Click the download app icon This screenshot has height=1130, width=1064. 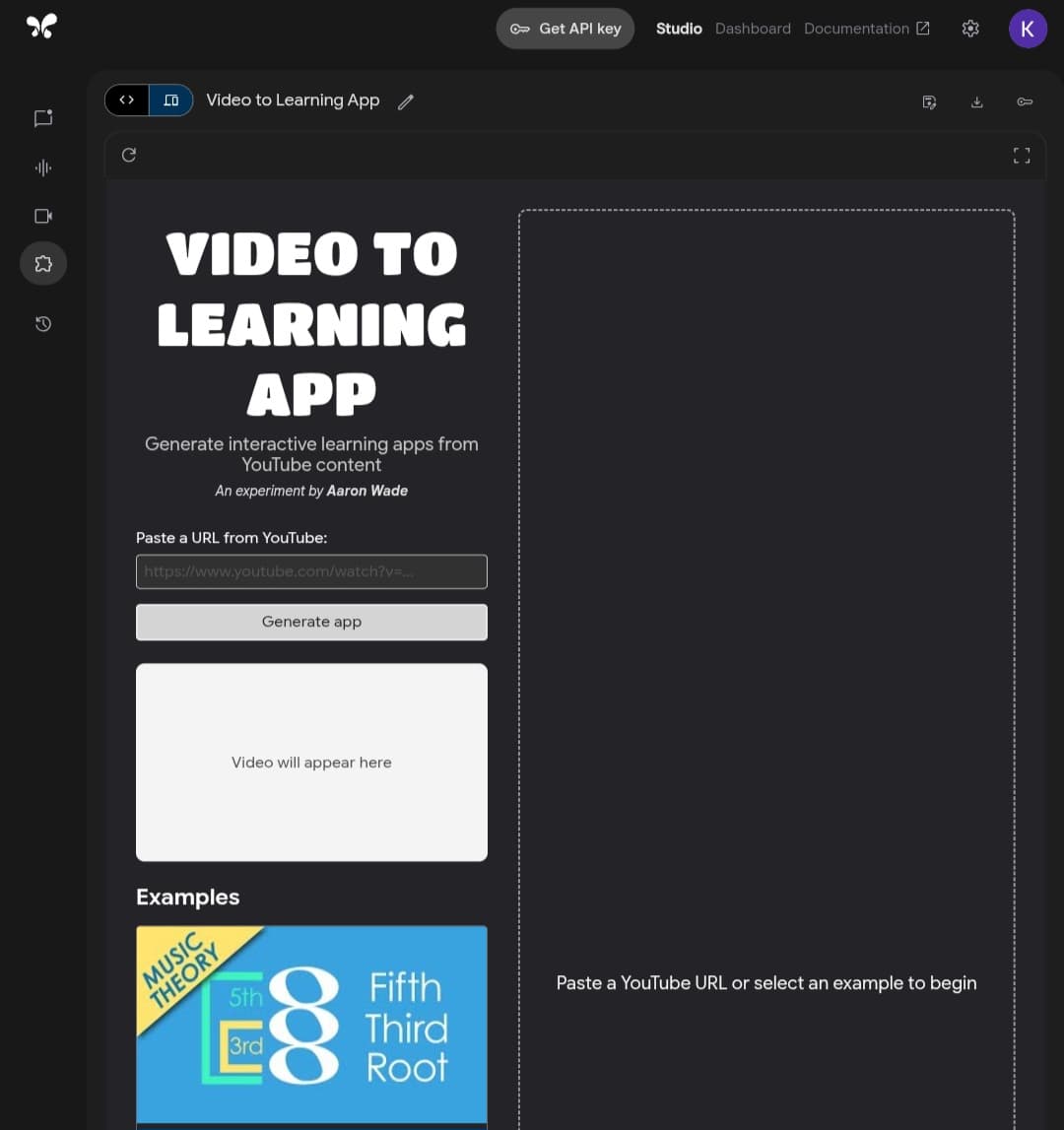click(x=976, y=101)
